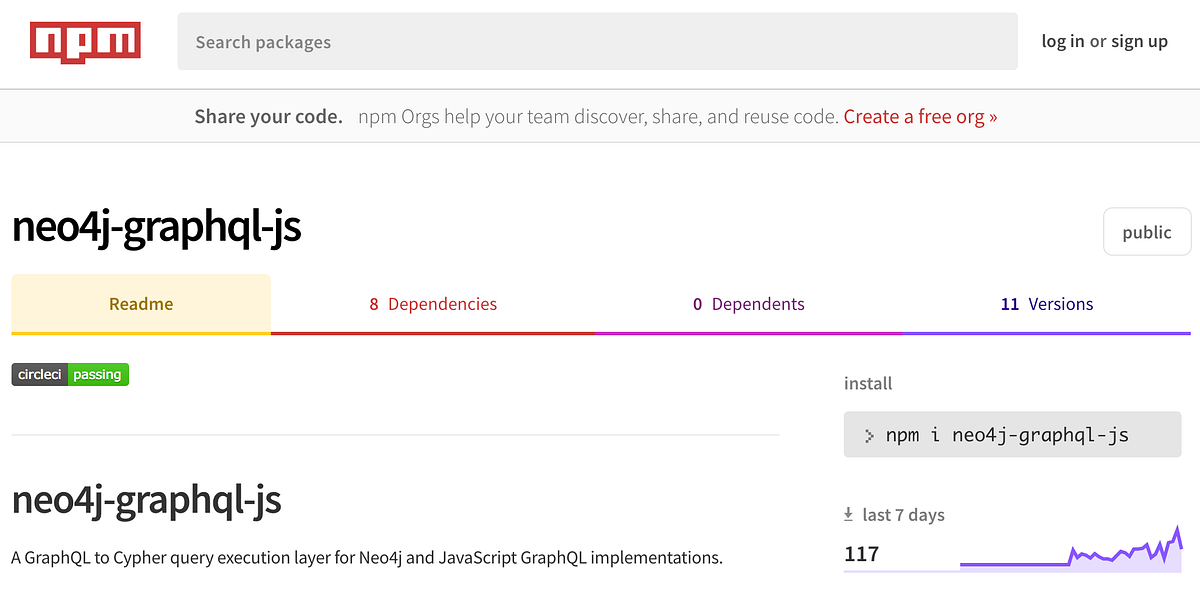Click the GraphQL to Cypher description text
Screen dimensions: 1200x591
click(x=367, y=557)
